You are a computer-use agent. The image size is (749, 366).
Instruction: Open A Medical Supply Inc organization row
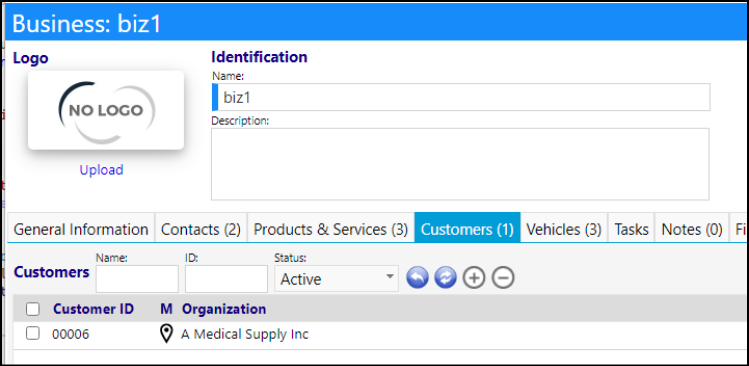[245, 334]
